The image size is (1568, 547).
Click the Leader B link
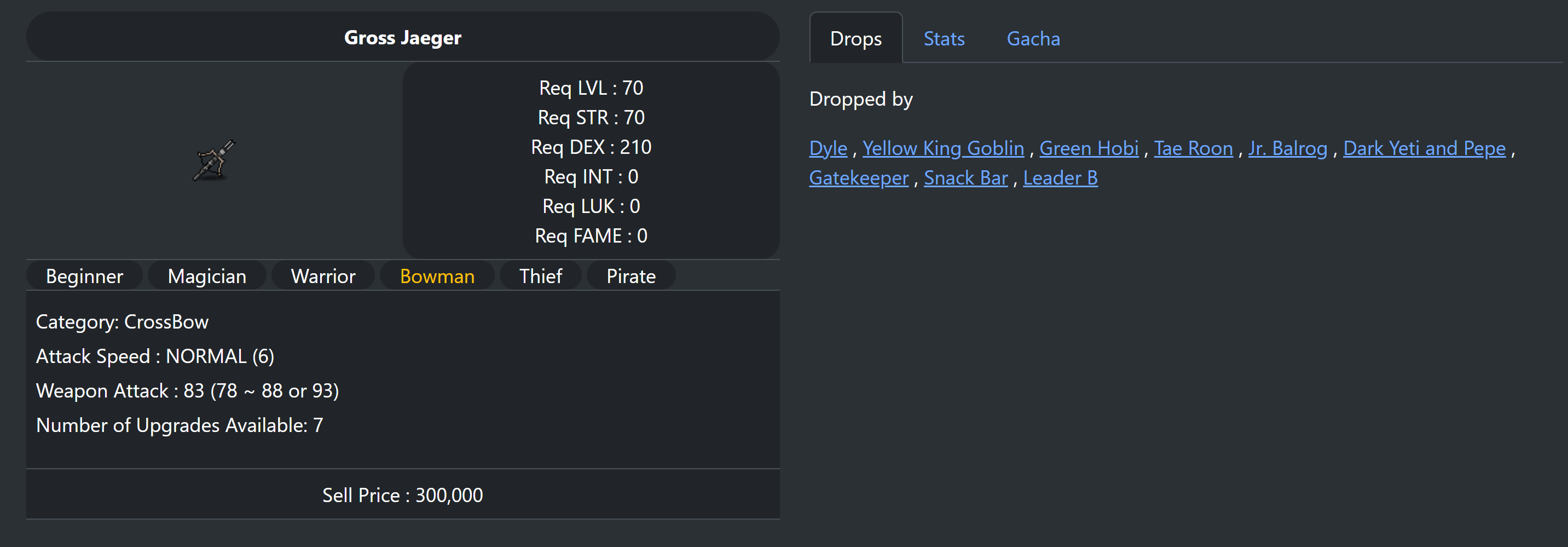coord(1060,179)
